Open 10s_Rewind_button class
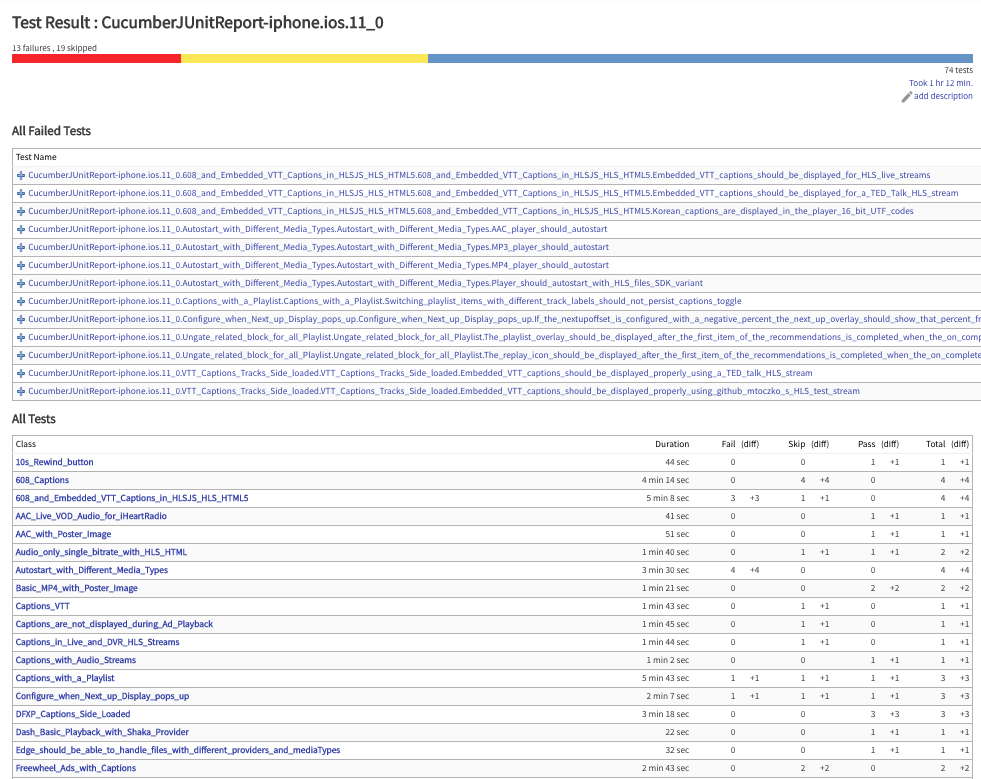 (x=54, y=462)
